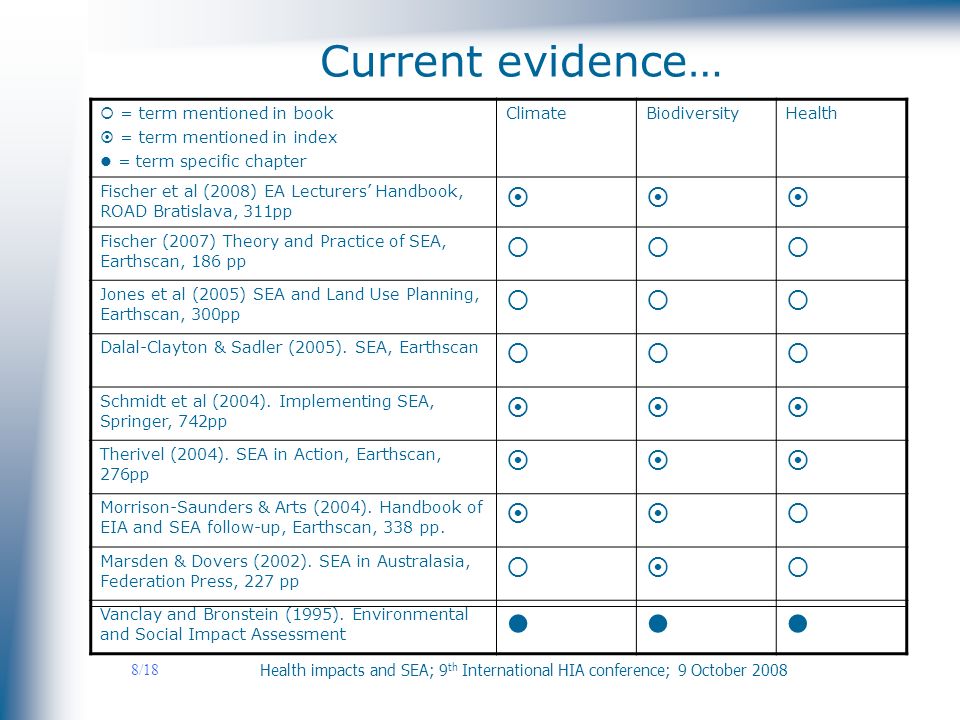This screenshot has width=960, height=720.
Task: Click the Health index symbol for Schmidt et al 2004
Action: [x=798, y=407]
